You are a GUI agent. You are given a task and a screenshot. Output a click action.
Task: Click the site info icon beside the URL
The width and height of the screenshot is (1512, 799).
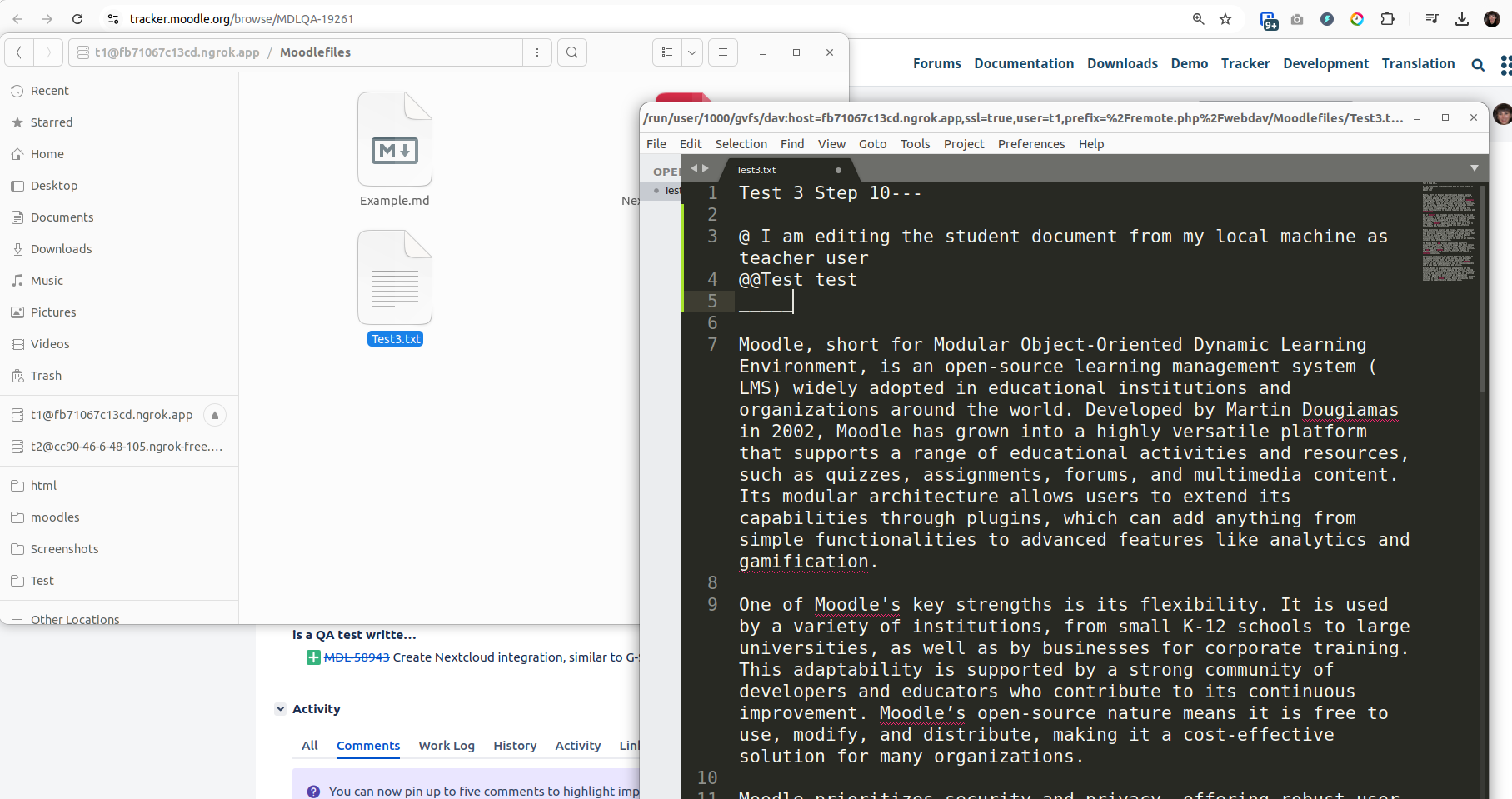113,18
